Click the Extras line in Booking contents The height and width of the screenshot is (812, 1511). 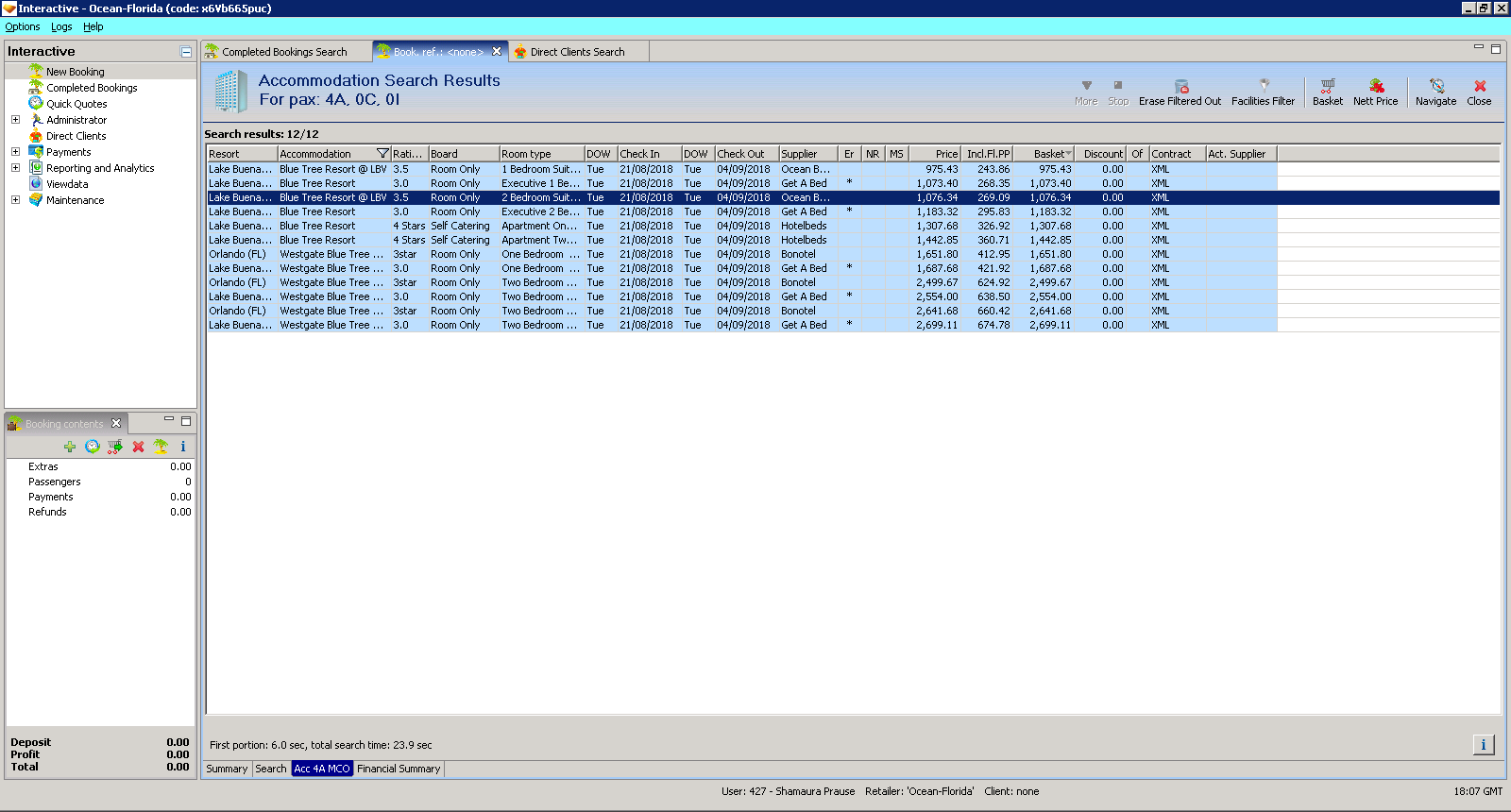click(100, 466)
